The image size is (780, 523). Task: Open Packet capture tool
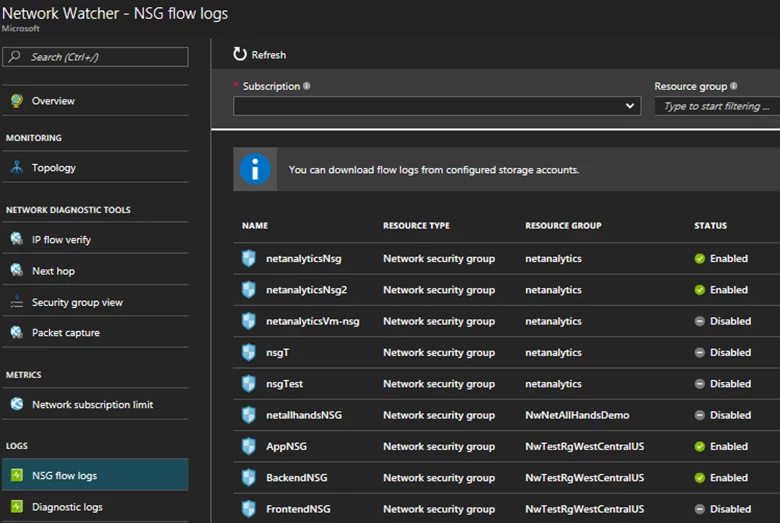pyautogui.click(x=95, y=332)
